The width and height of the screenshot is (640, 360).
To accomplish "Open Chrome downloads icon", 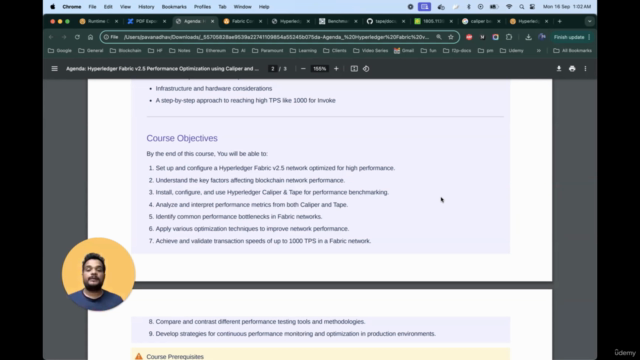I will 528,37.
